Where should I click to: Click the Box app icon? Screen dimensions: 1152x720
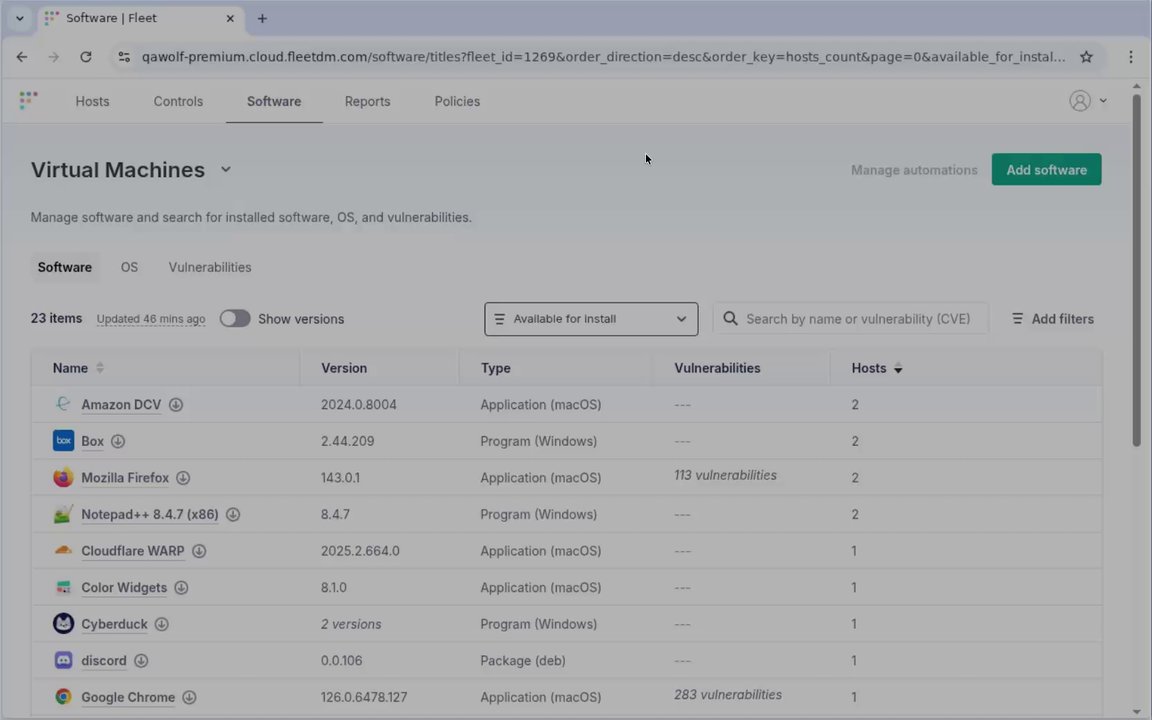(63, 440)
